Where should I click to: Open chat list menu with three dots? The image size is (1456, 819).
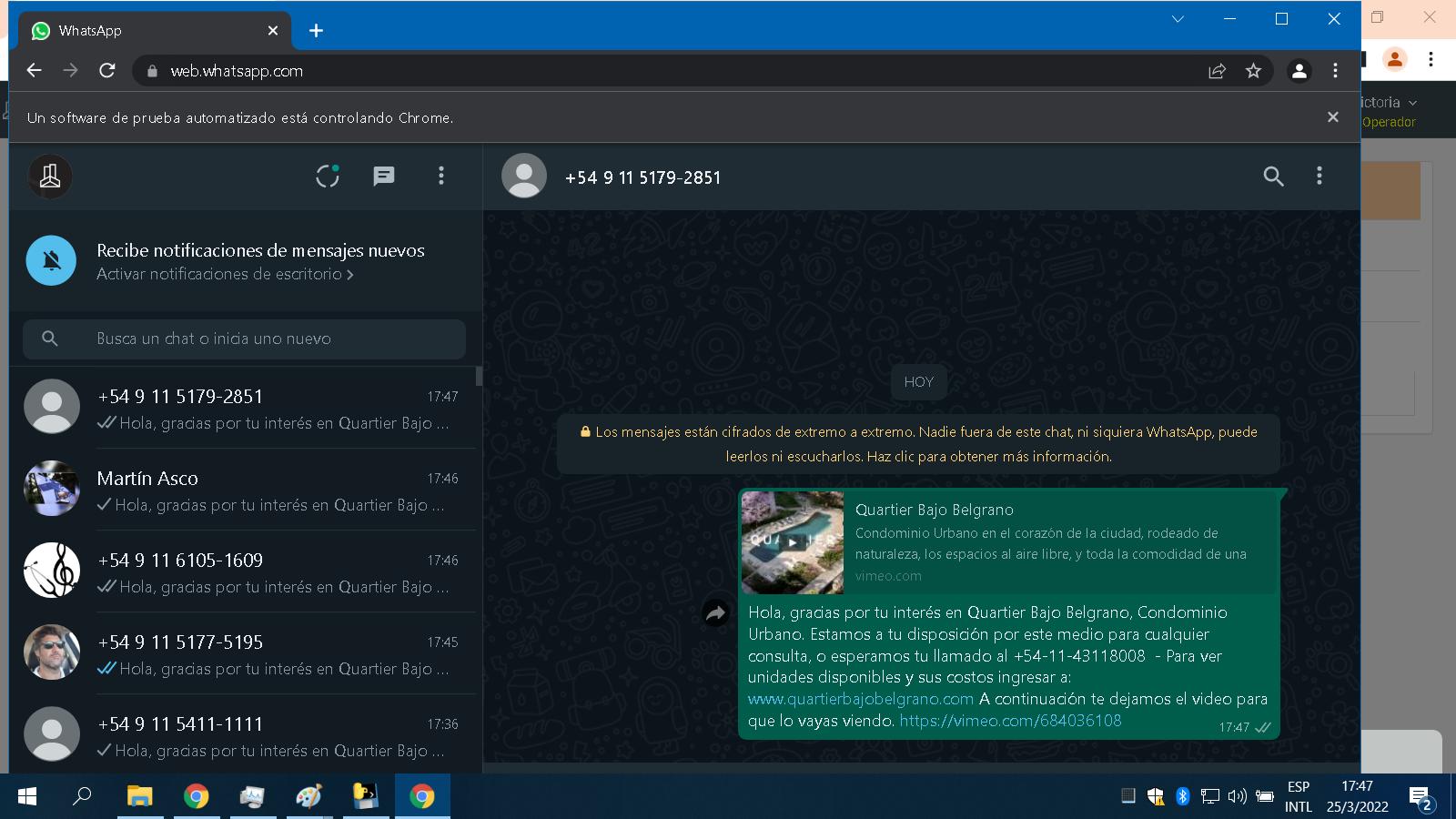(x=441, y=176)
